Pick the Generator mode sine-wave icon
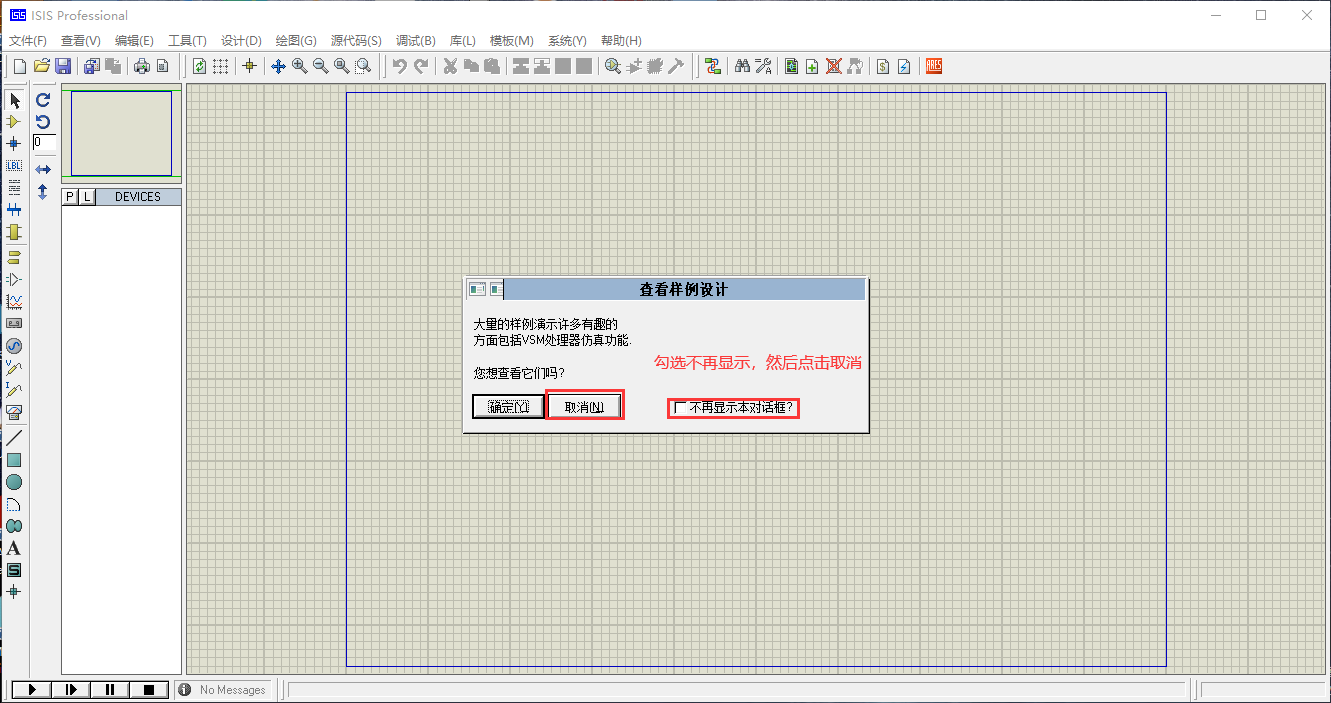 pos(14,346)
